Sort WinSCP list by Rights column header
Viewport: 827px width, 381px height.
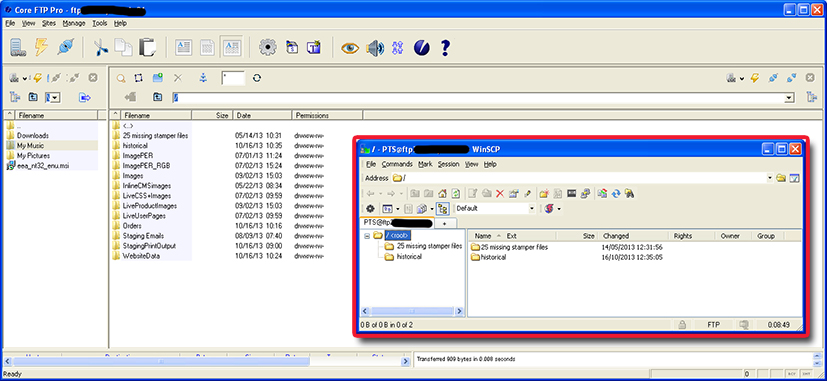click(691, 236)
